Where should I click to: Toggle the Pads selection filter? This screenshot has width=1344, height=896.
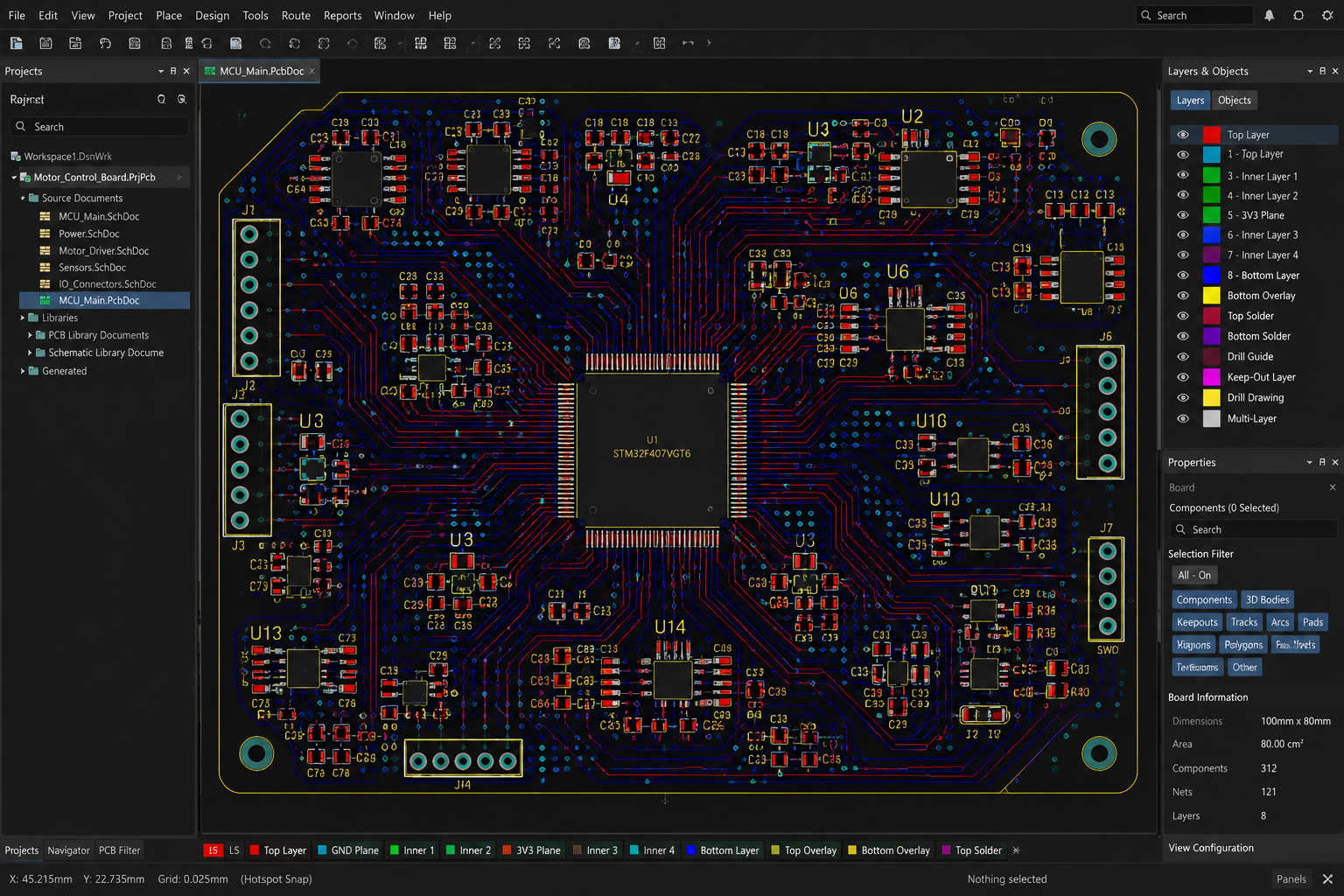coord(1312,622)
